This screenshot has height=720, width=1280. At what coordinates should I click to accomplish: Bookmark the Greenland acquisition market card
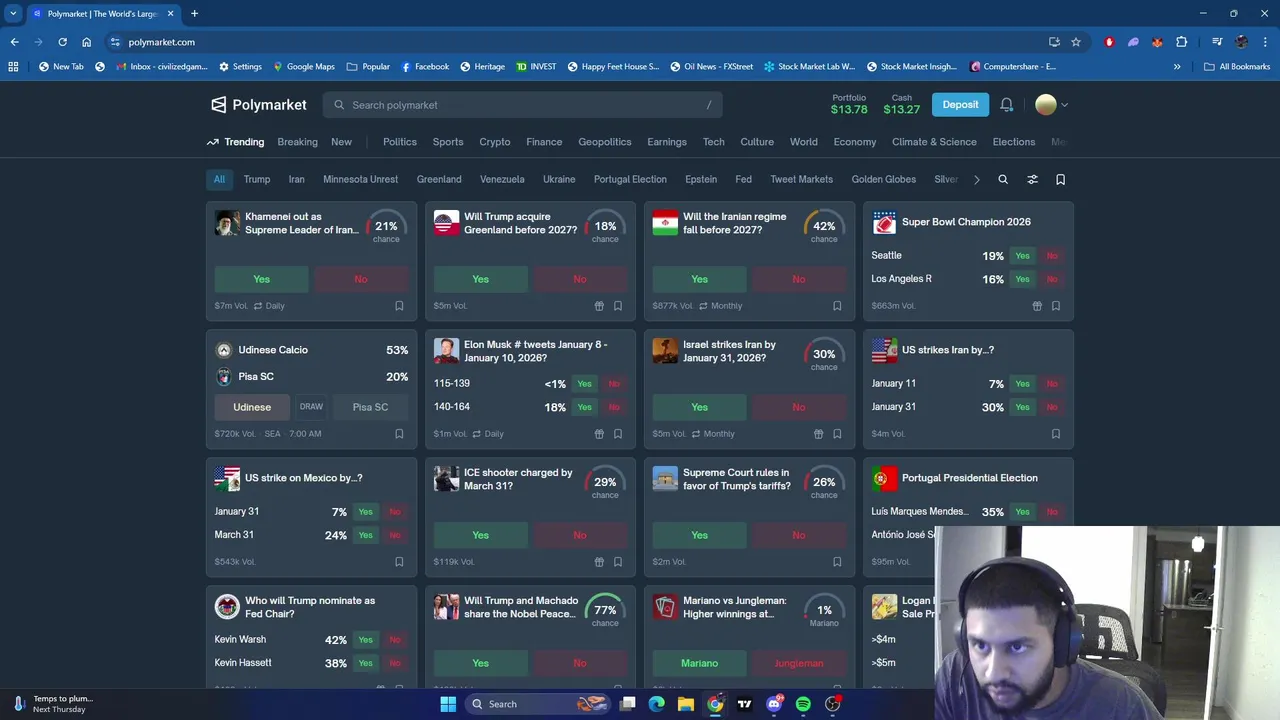[618, 306]
